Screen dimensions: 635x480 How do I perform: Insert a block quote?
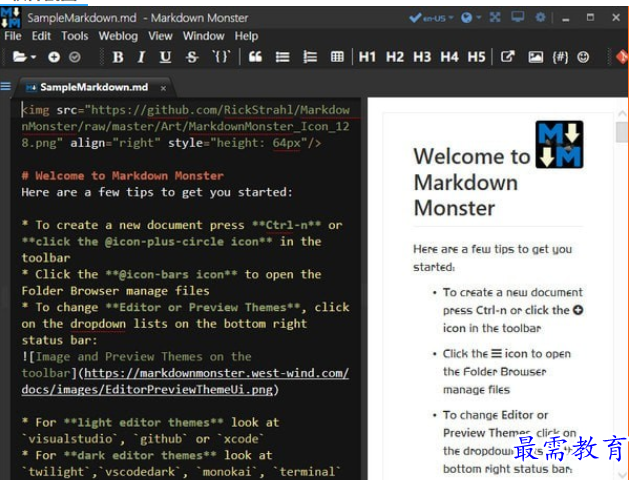point(255,57)
